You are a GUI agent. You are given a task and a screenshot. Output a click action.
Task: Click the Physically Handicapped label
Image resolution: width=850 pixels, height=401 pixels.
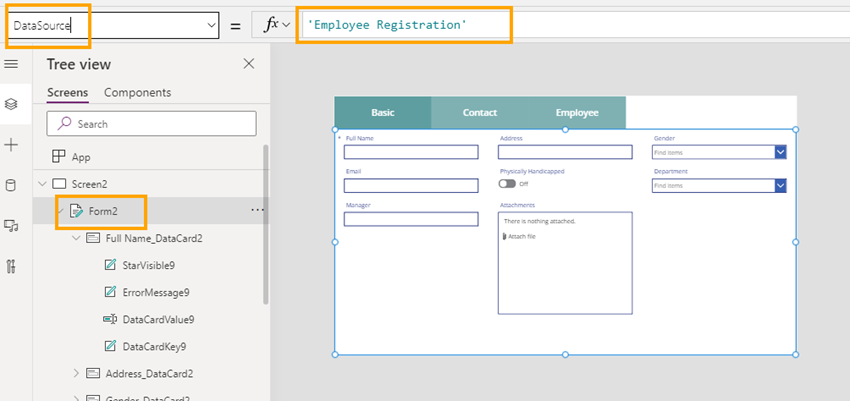click(532, 171)
